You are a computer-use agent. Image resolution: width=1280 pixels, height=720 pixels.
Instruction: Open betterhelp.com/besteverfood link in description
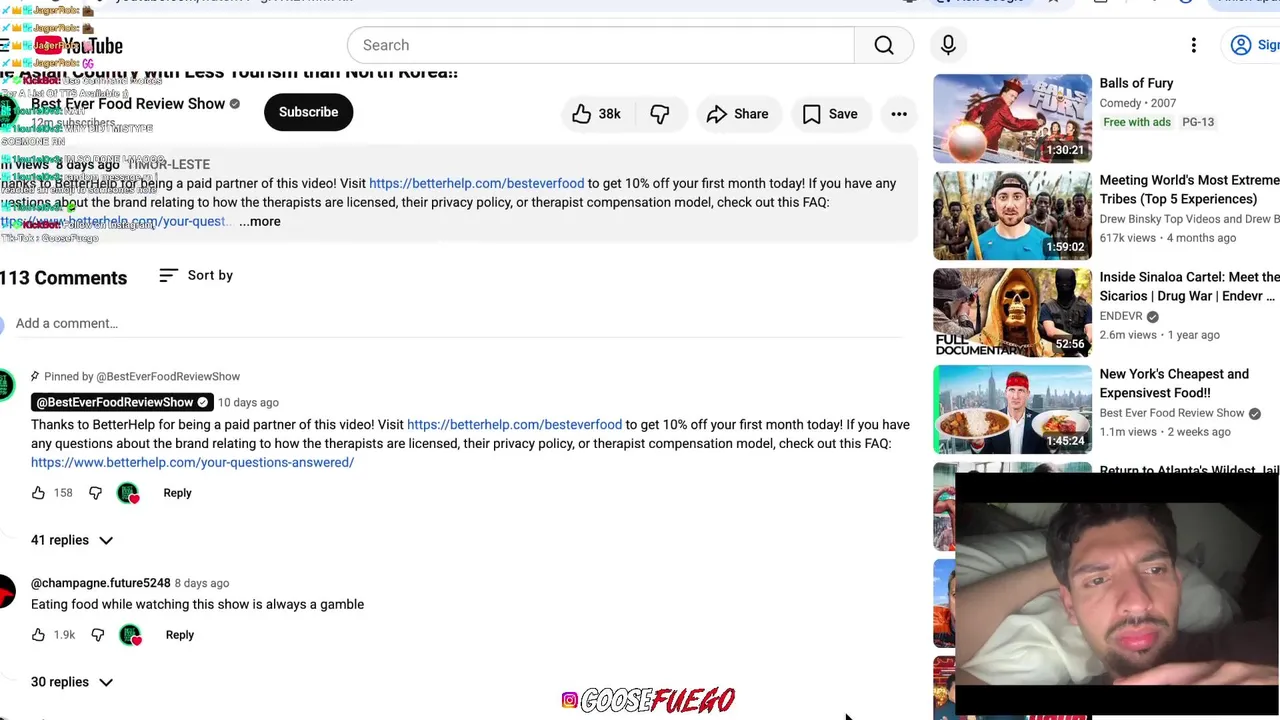pos(476,183)
